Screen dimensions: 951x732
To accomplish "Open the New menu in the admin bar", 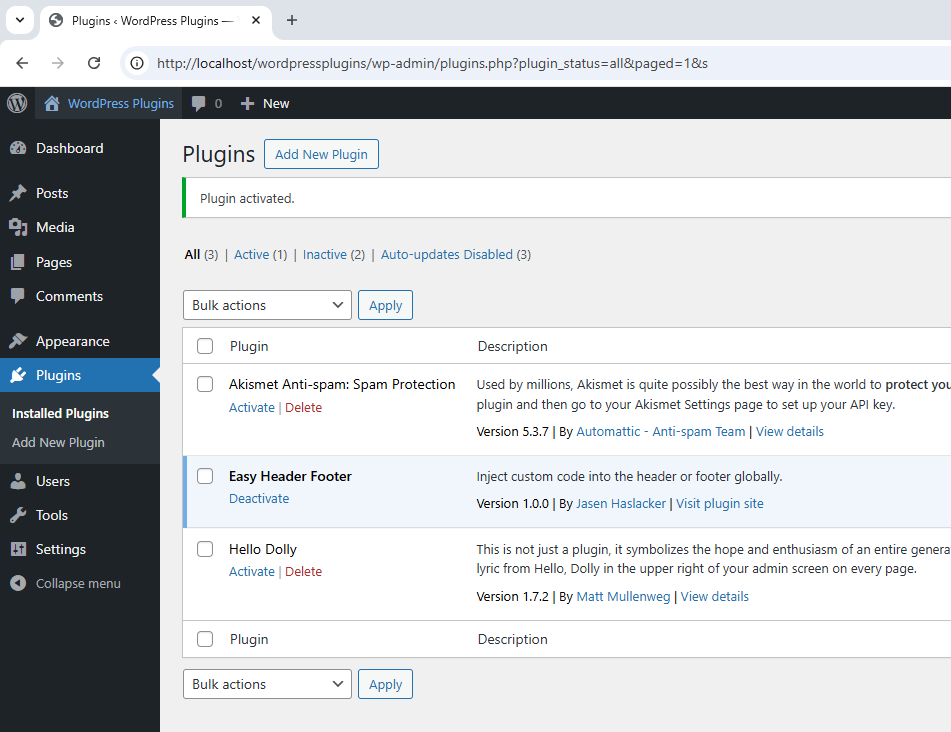I will [264, 103].
